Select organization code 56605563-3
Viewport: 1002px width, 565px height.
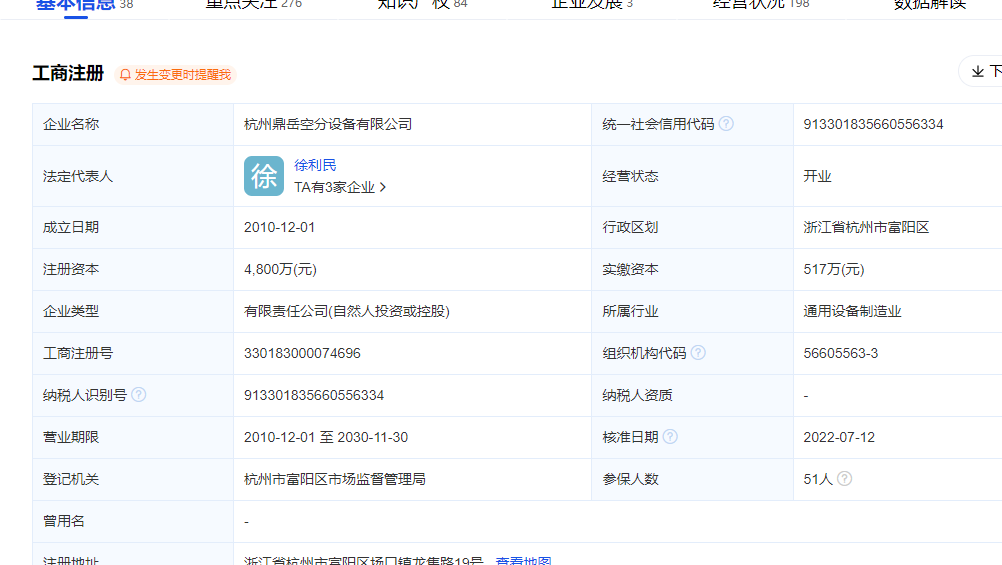click(840, 353)
